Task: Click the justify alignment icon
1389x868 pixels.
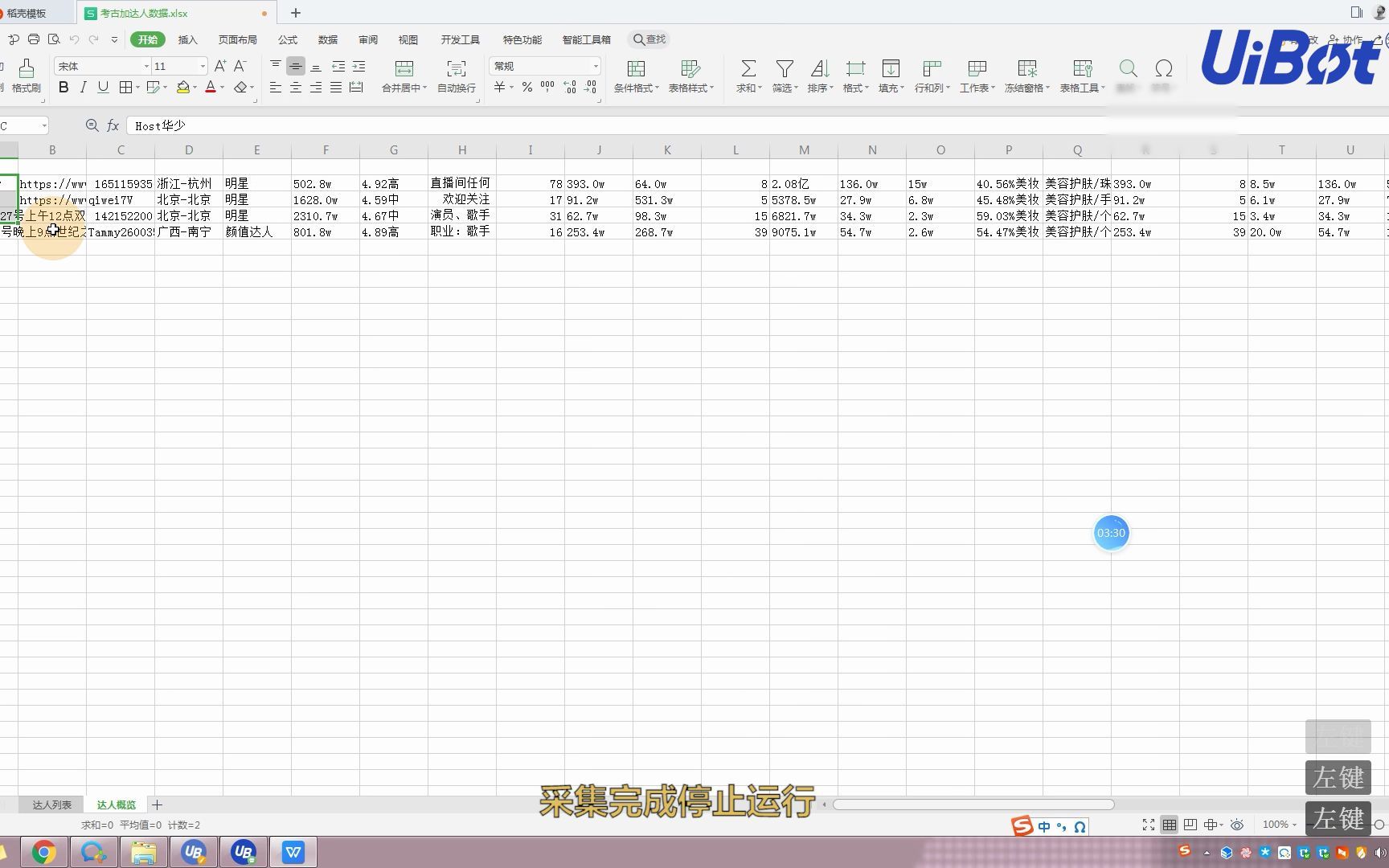Action: pyautogui.click(x=336, y=87)
